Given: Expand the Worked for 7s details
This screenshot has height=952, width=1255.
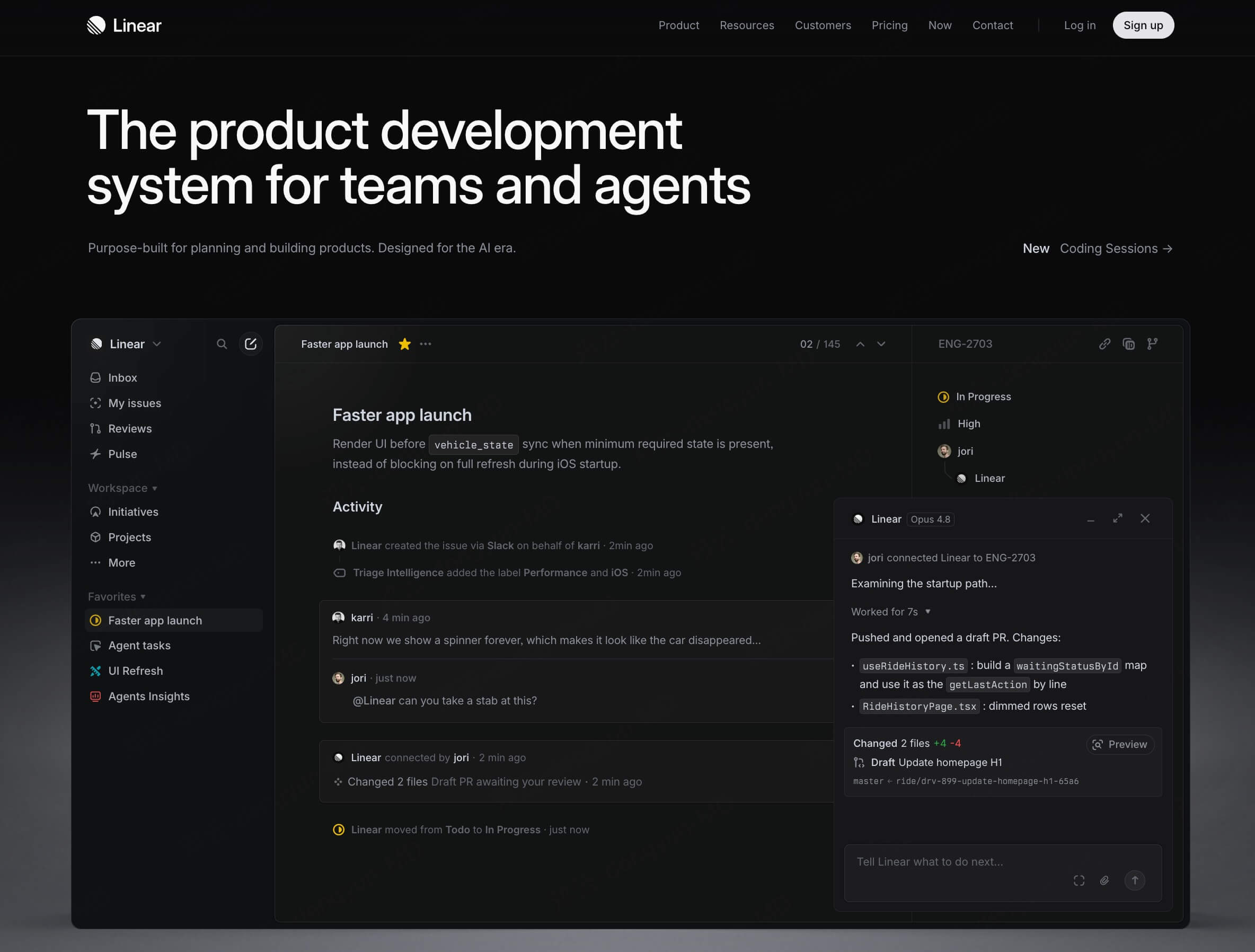Looking at the screenshot, I should click(891, 612).
